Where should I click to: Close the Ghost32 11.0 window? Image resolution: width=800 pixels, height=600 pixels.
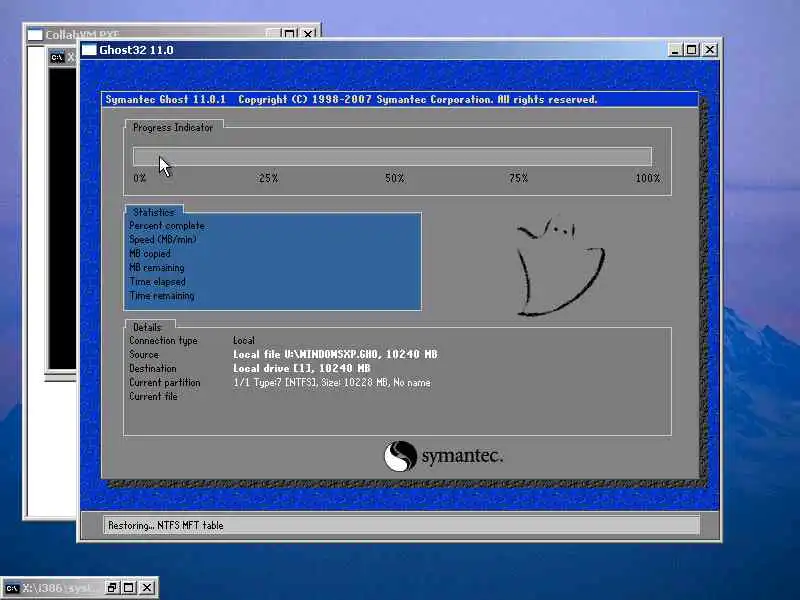(x=710, y=50)
